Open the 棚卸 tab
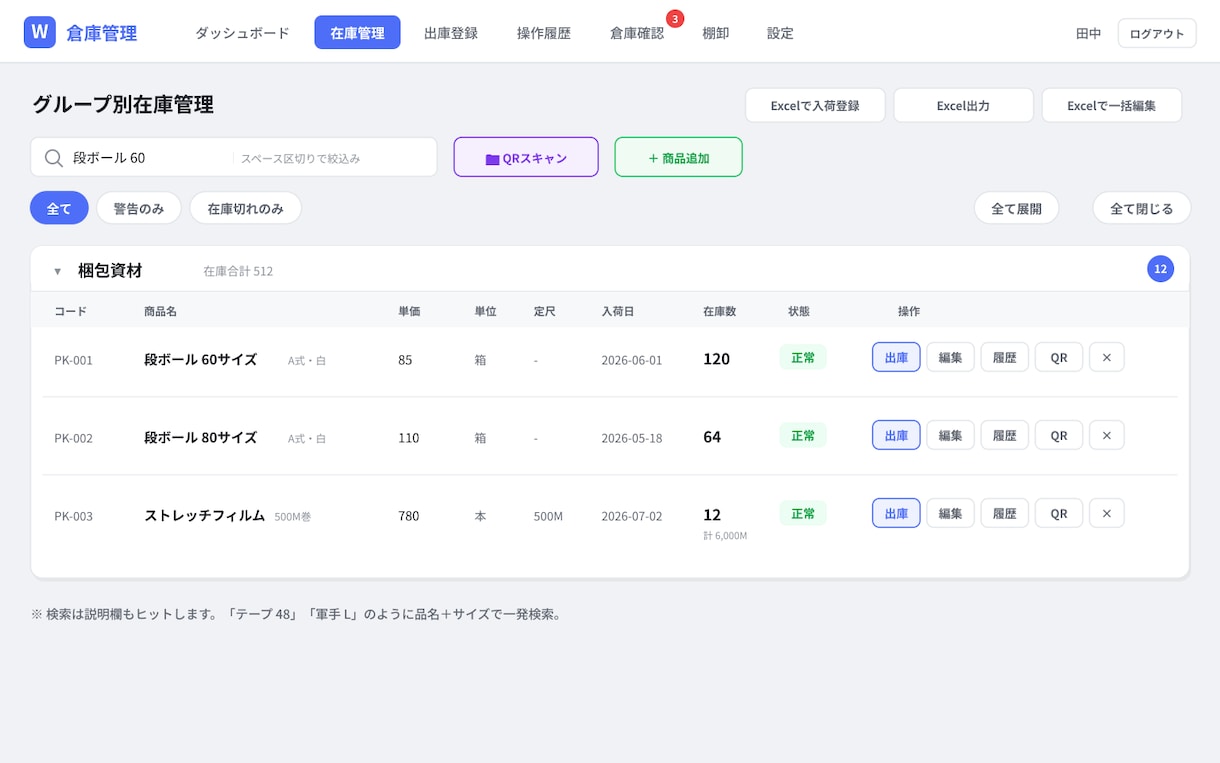This screenshot has width=1220, height=763. [715, 33]
